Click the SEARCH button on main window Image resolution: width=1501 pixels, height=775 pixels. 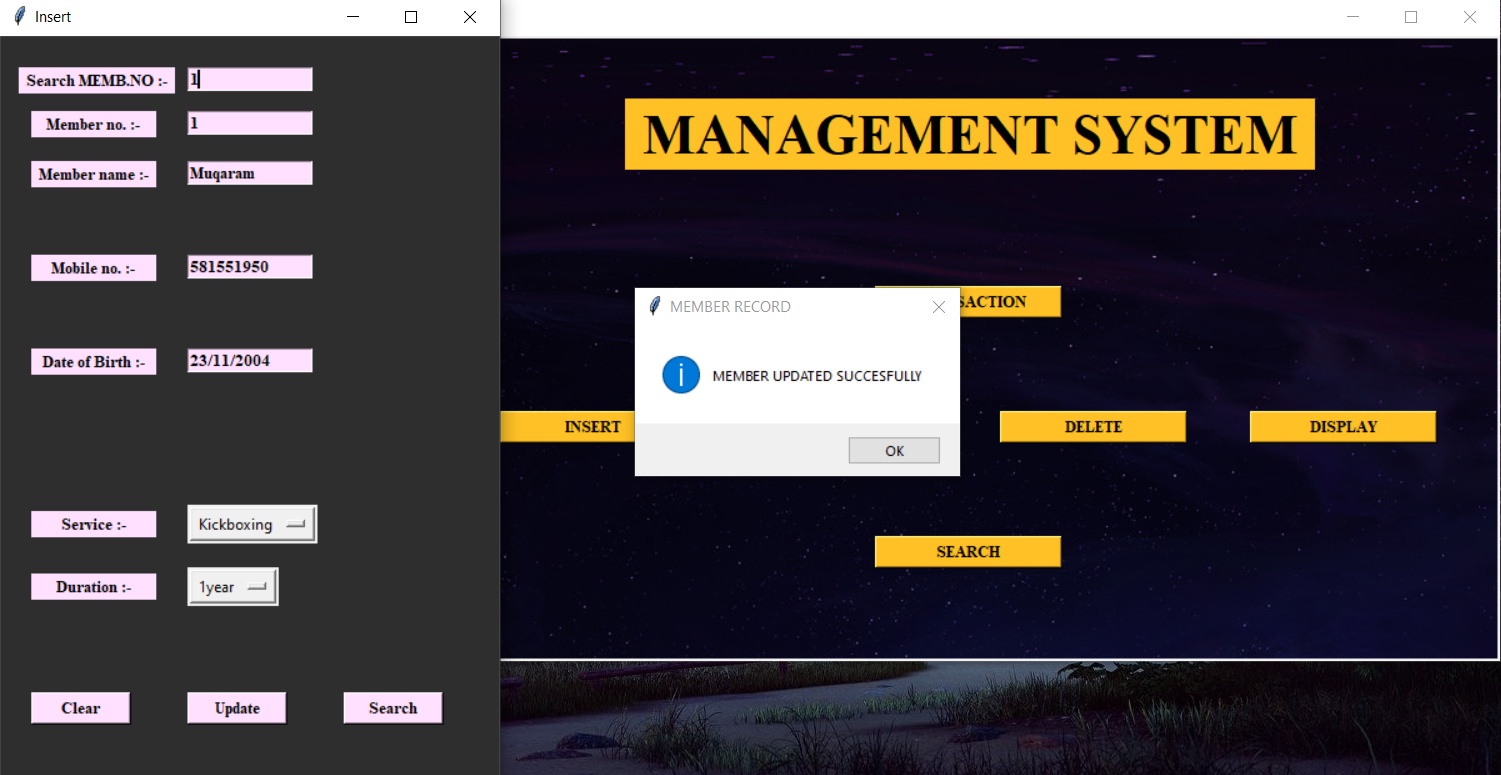coord(967,551)
